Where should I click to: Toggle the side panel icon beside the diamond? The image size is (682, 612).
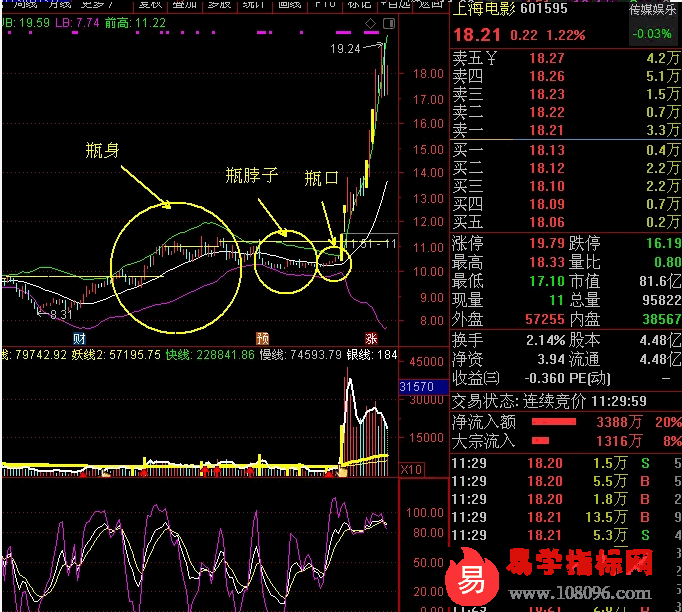pos(389,23)
